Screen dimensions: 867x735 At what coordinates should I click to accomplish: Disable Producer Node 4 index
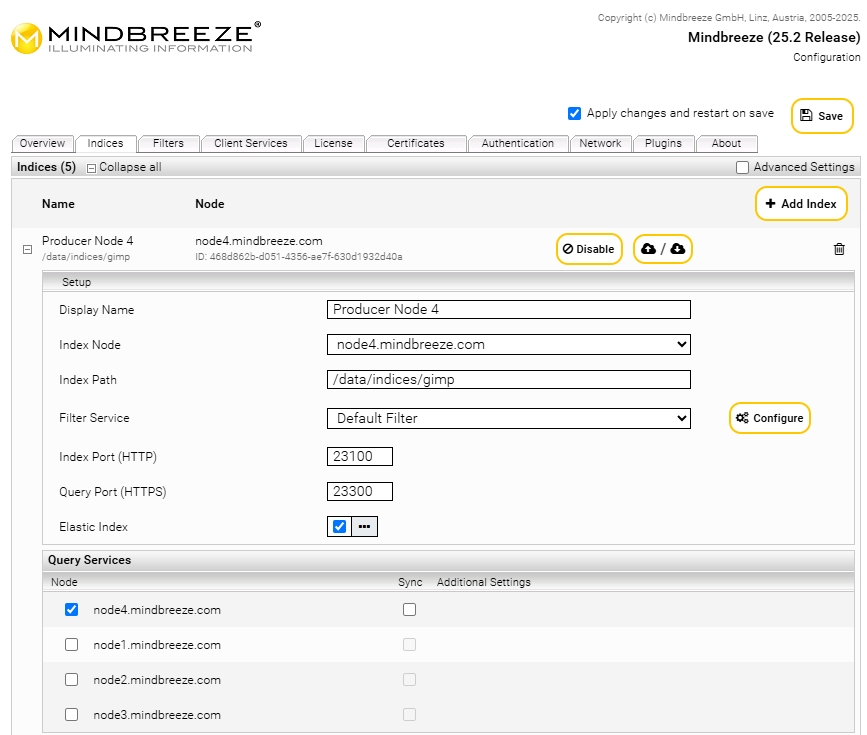coord(589,249)
